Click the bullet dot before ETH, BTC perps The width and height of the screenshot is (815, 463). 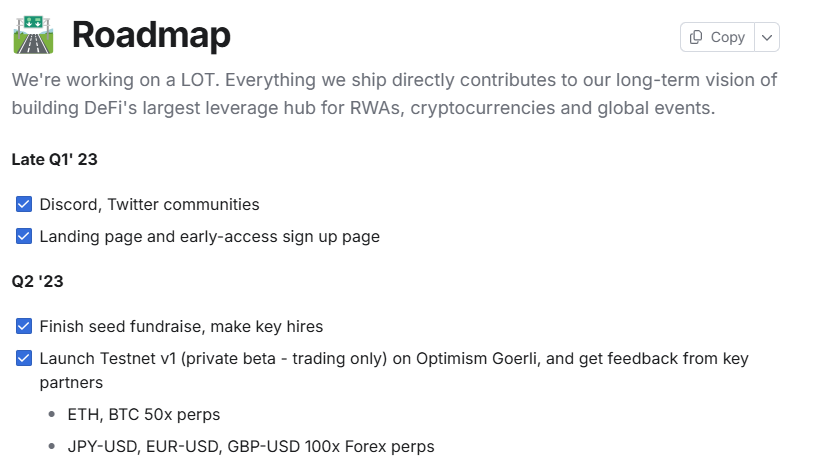point(51,414)
